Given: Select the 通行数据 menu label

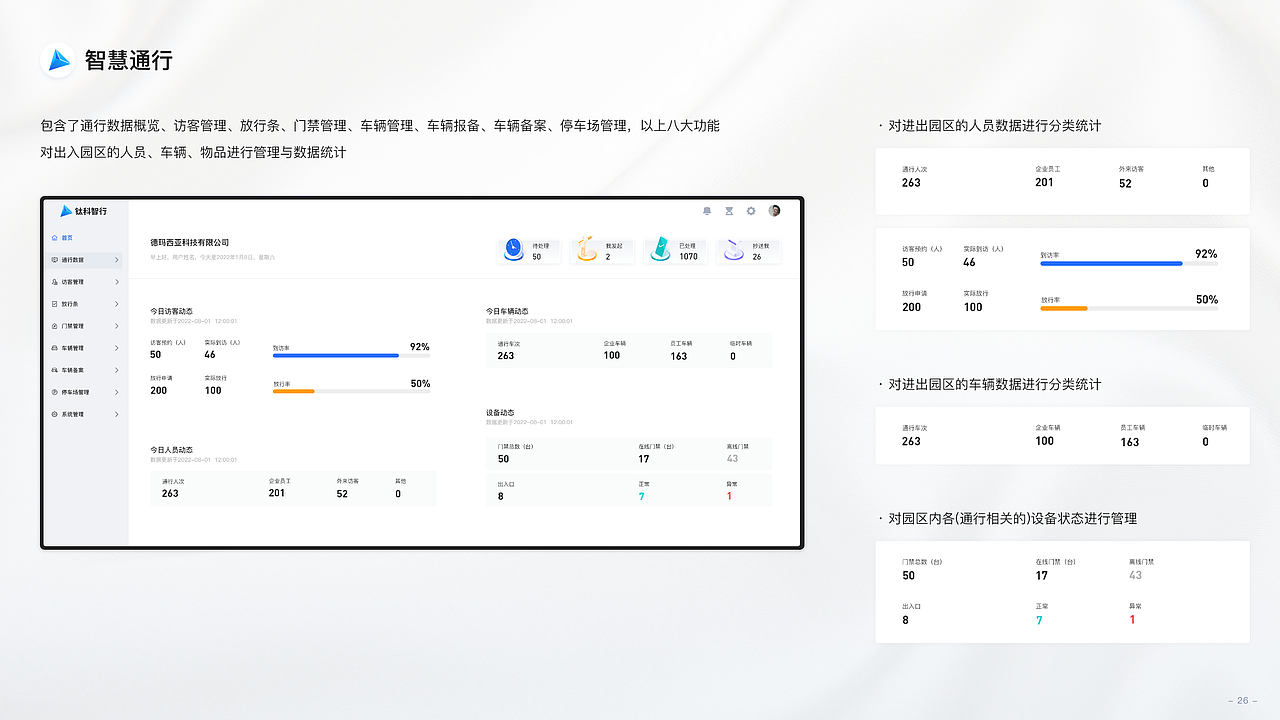Looking at the screenshot, I should pyautogui.click(x=73, y=260).
